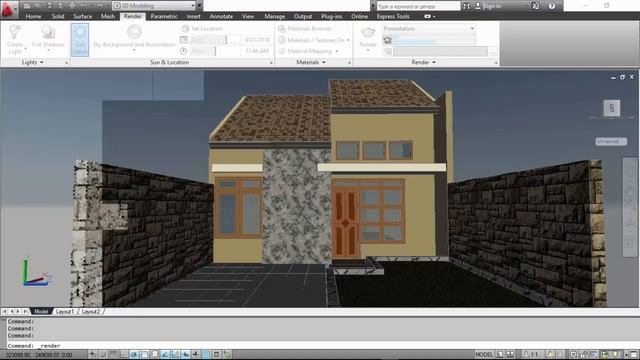
Task: Expand the Lights panel
Action: pos(33,62)
